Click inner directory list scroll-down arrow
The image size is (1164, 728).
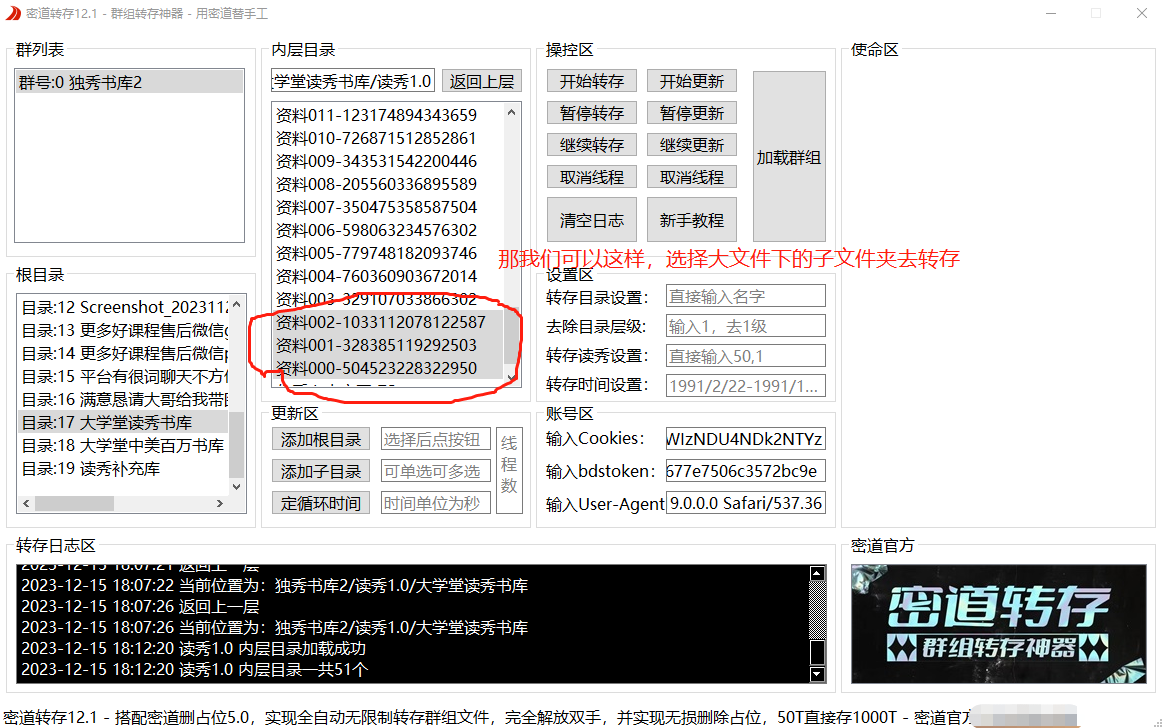tap(511, 378)
